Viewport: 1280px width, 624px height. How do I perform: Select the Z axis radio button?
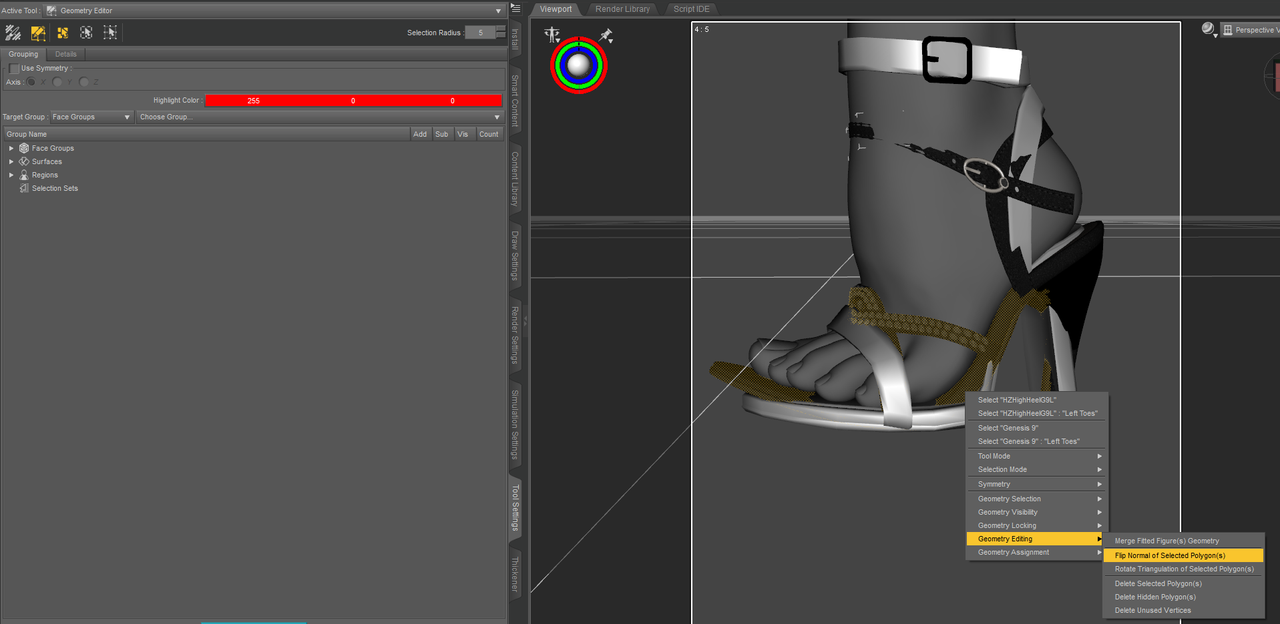85,82
